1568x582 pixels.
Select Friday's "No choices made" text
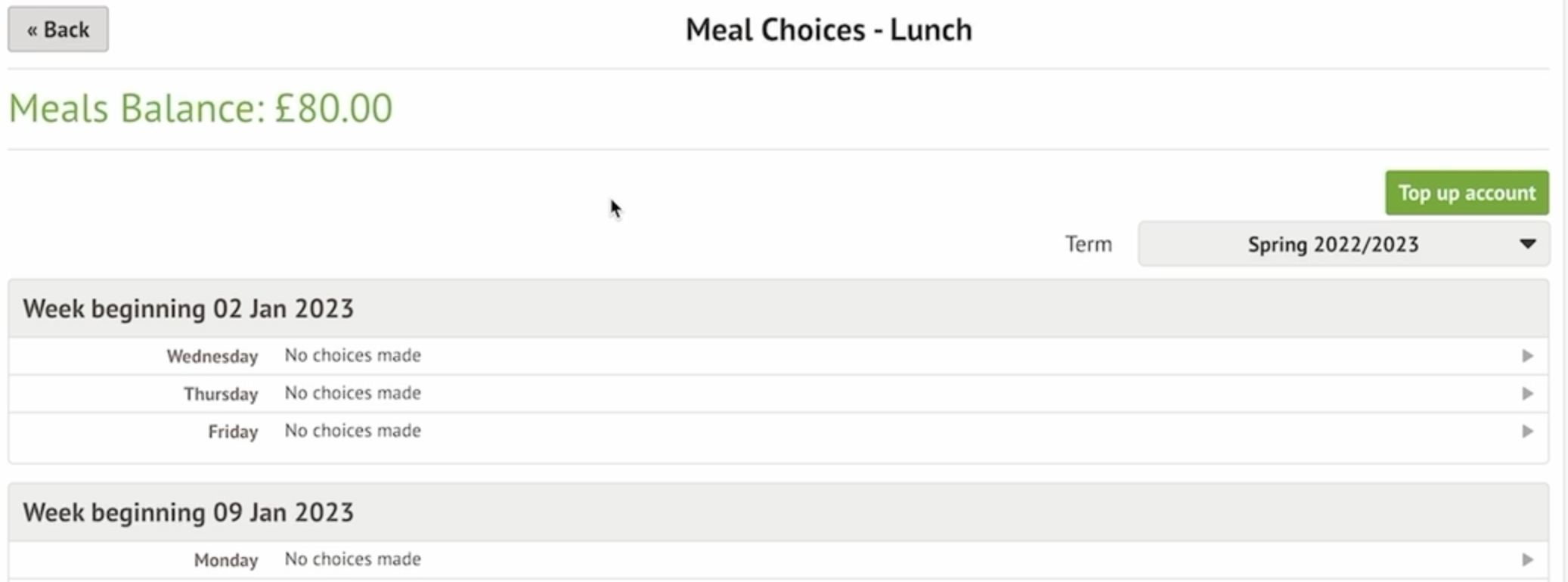[352, 431]
